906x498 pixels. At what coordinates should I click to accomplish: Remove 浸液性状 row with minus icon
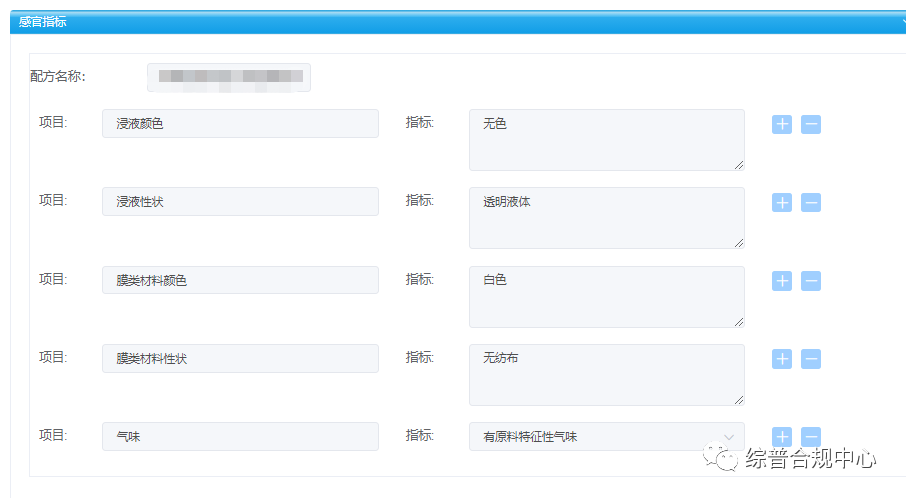coord(811,202)
